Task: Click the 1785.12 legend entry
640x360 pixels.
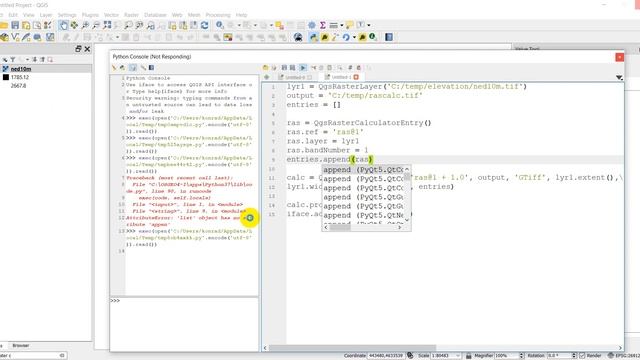Action: pos(20,77)
